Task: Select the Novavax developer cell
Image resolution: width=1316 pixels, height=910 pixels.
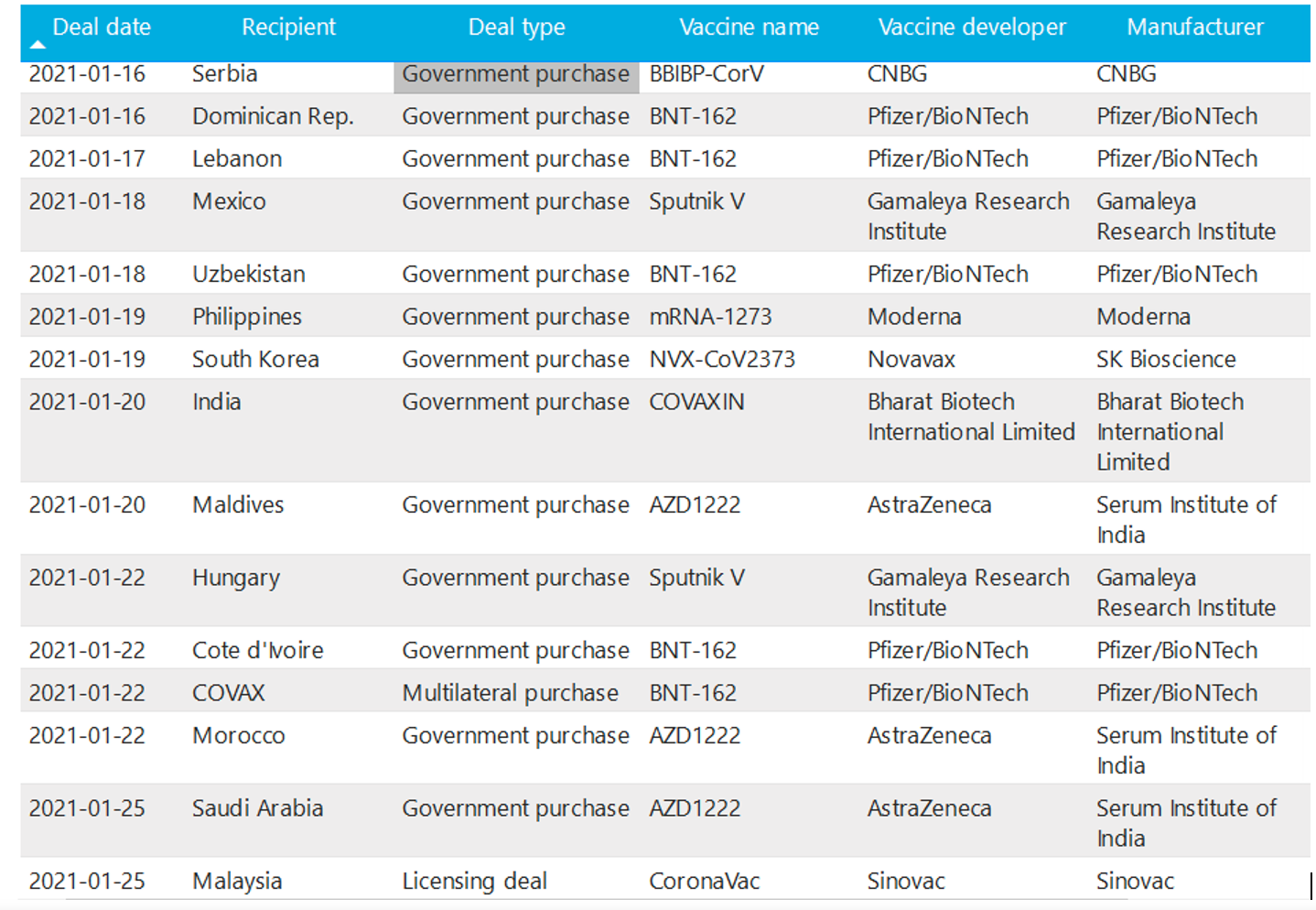Action: tap(911, 360)
